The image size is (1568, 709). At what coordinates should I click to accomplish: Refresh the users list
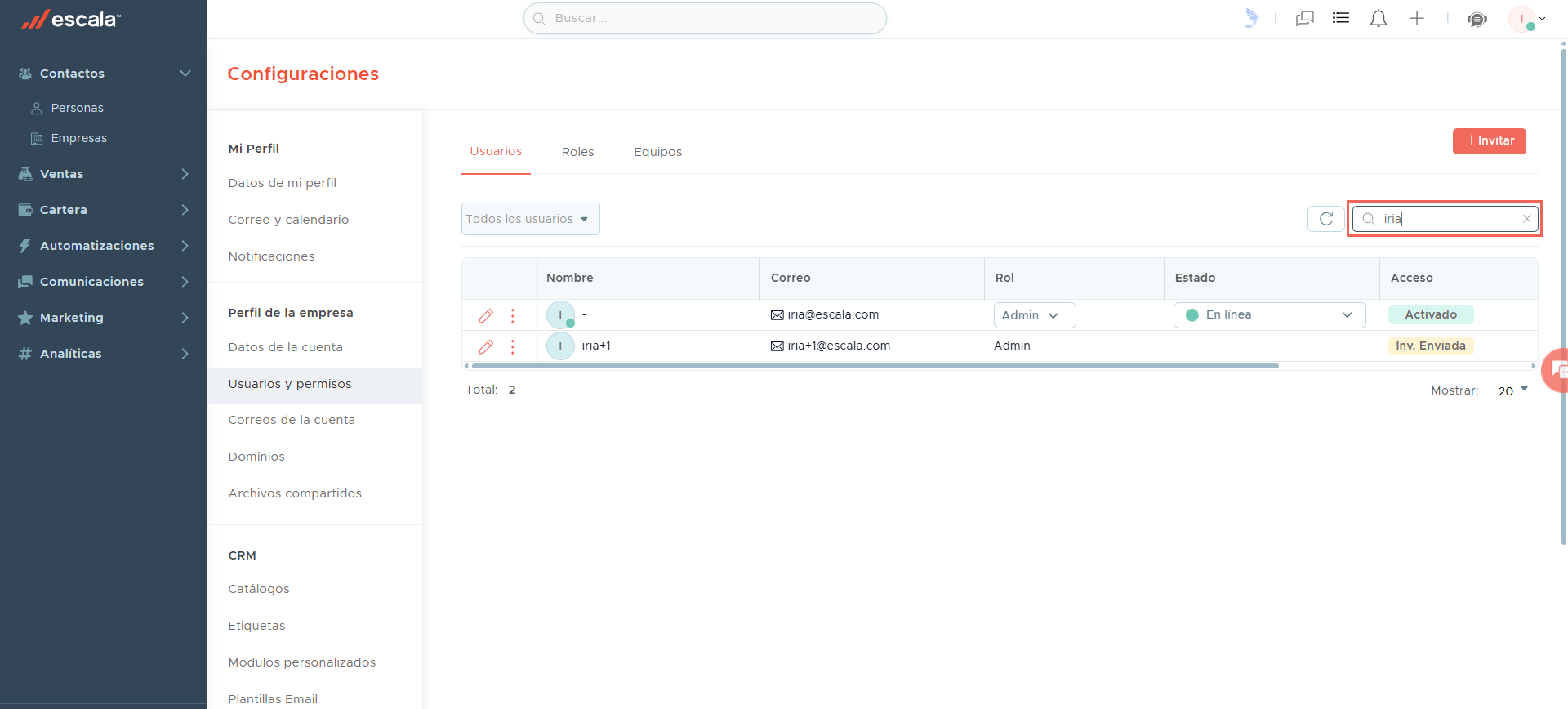1326,219
